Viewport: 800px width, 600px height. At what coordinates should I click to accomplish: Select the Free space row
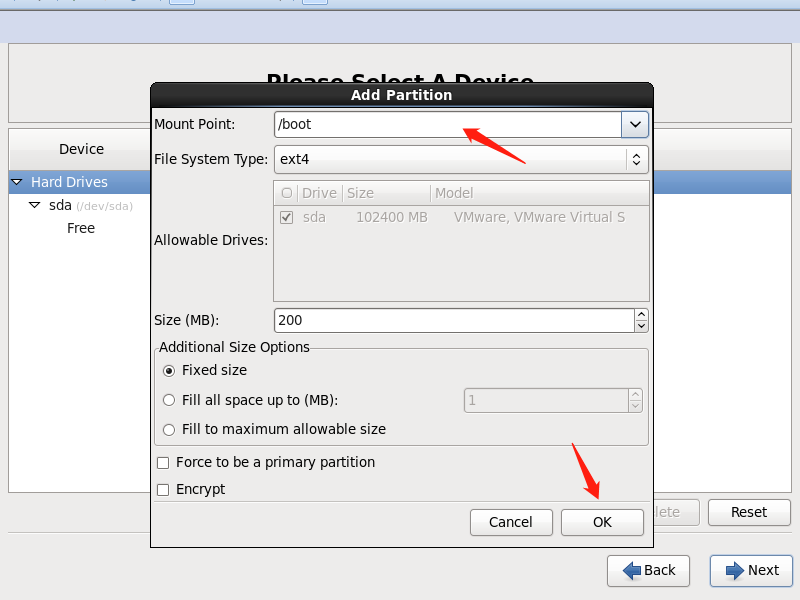coord(81,229)
